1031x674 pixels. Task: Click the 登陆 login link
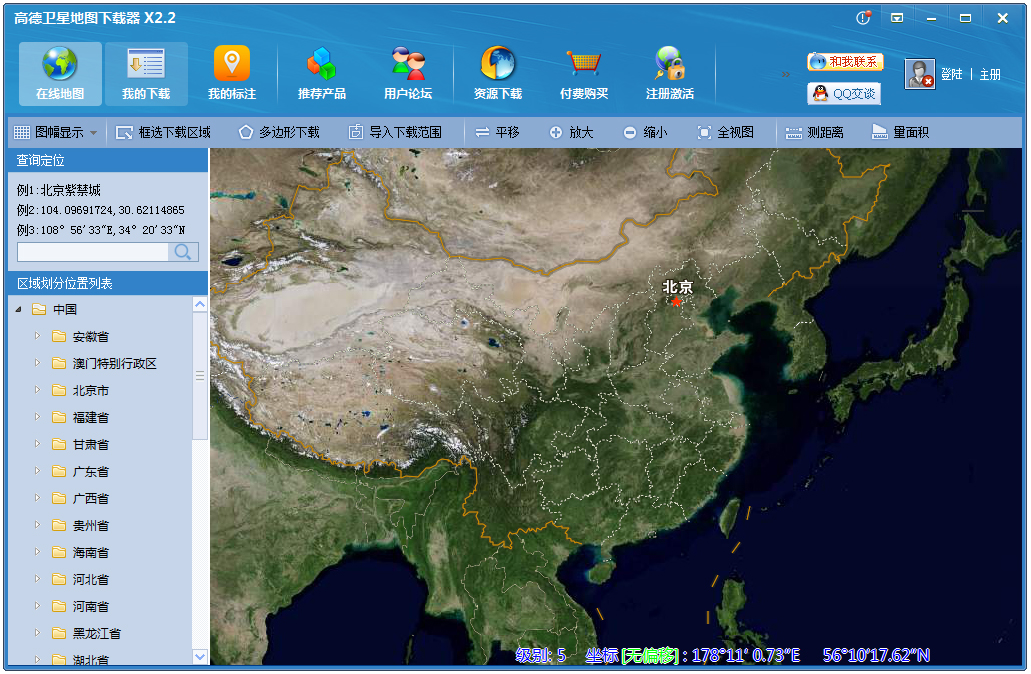951,75
